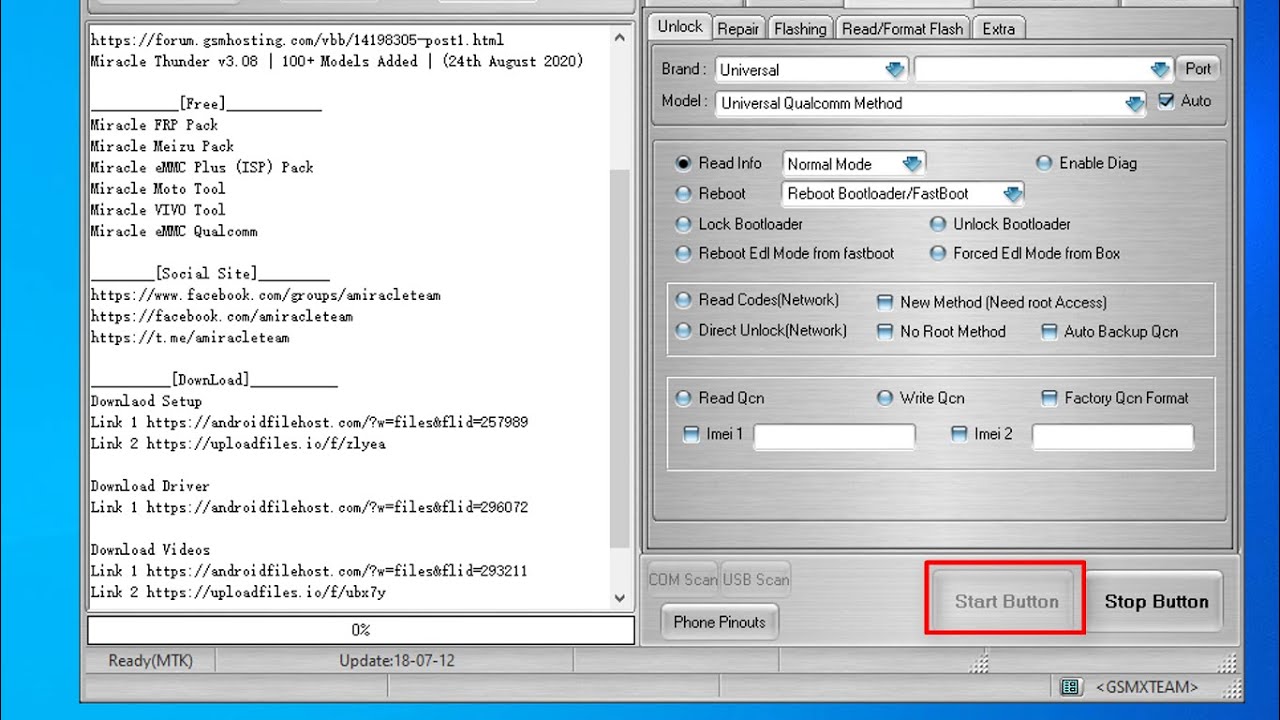Click the 'Miracle FRP Pack' log line
Viewport: 1280px width, 720px height.
(x=154, y=125)
